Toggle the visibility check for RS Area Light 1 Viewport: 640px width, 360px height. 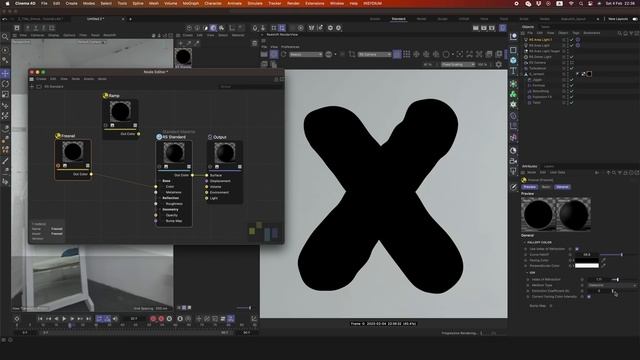(x=571, y=40)
